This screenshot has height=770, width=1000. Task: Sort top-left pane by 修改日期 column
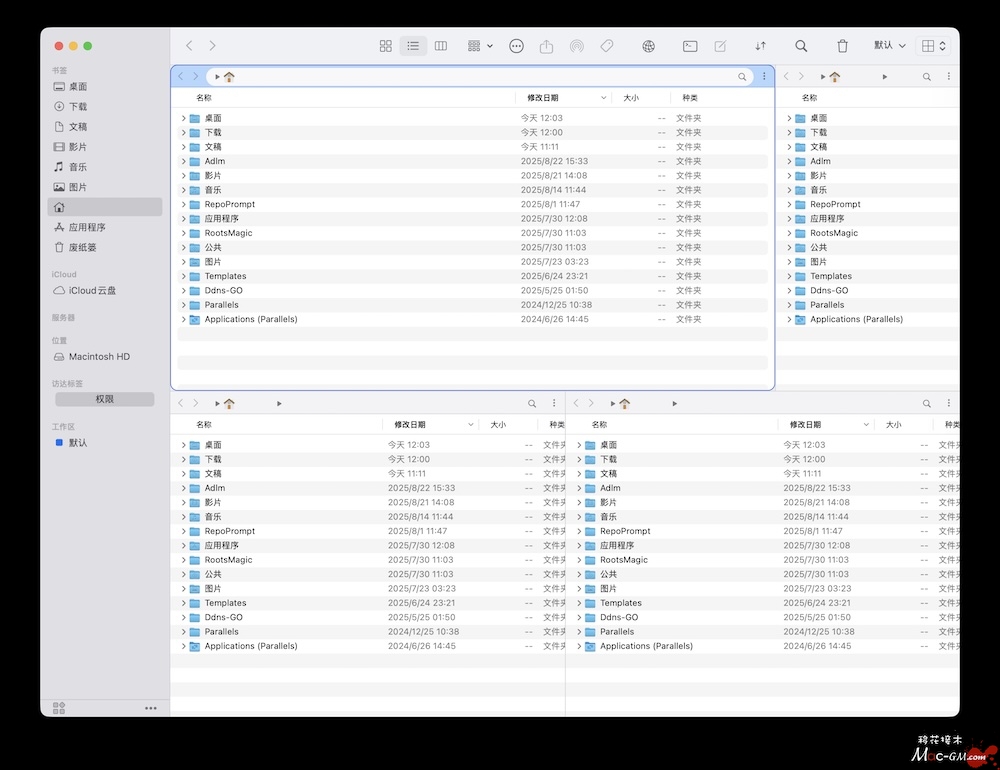point(543,98)
